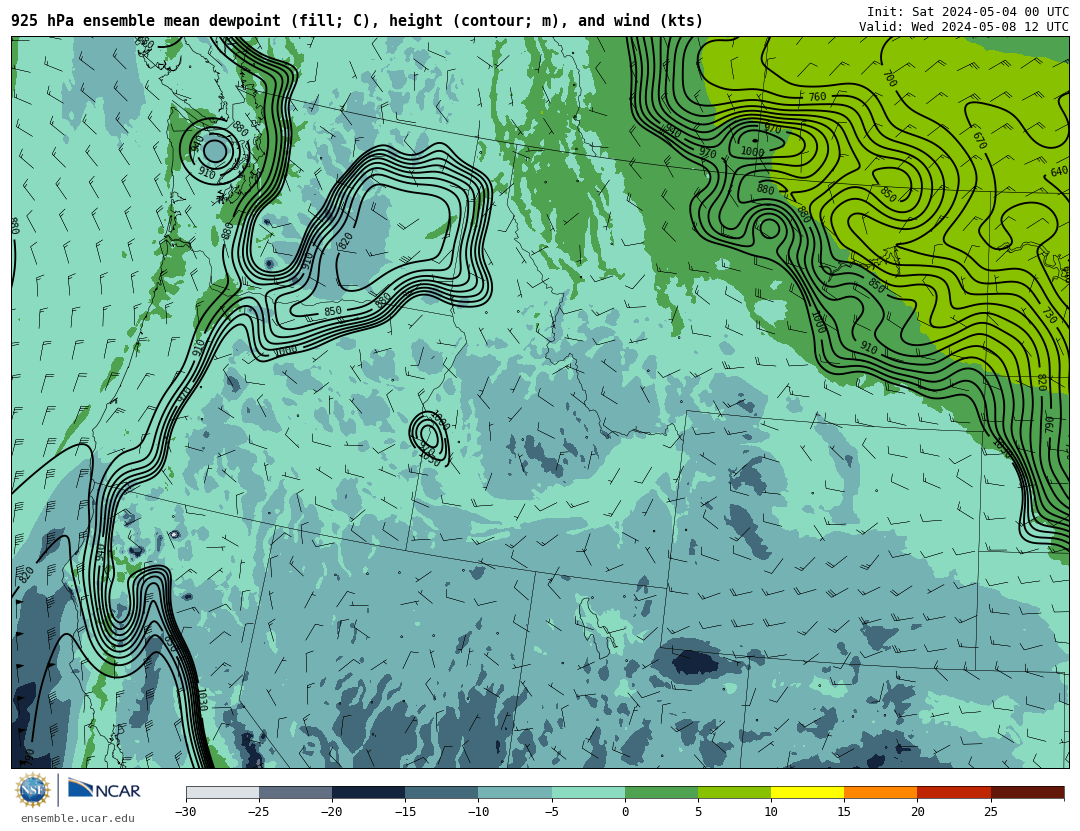Click the 5 colorbar tick label

click(x=698, y=812)
